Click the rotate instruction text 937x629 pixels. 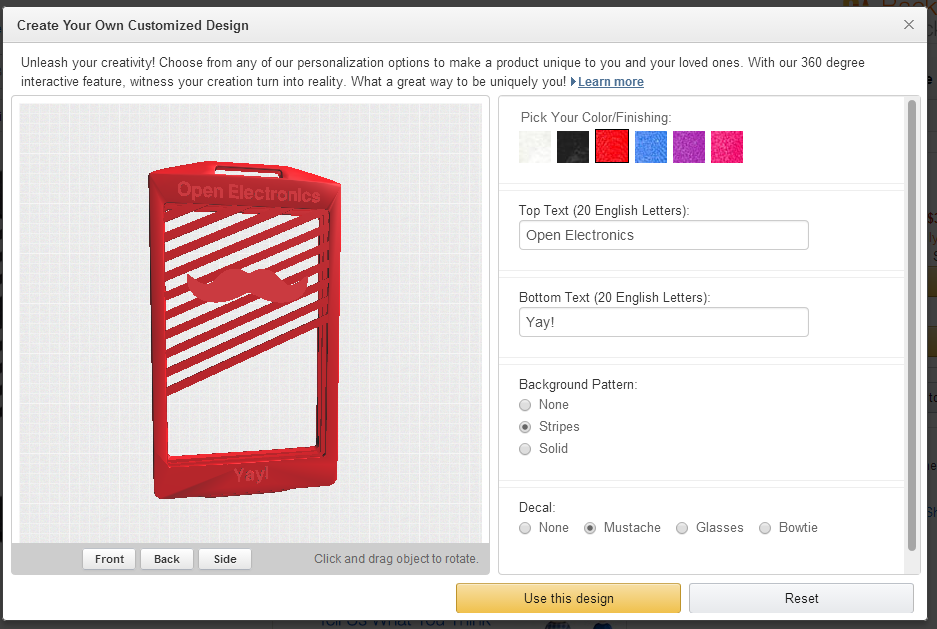point(396,559)
